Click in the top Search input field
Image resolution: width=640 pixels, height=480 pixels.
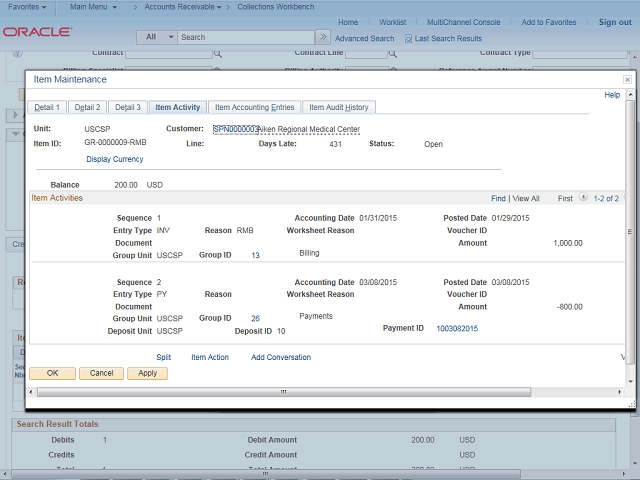[245, 37]
